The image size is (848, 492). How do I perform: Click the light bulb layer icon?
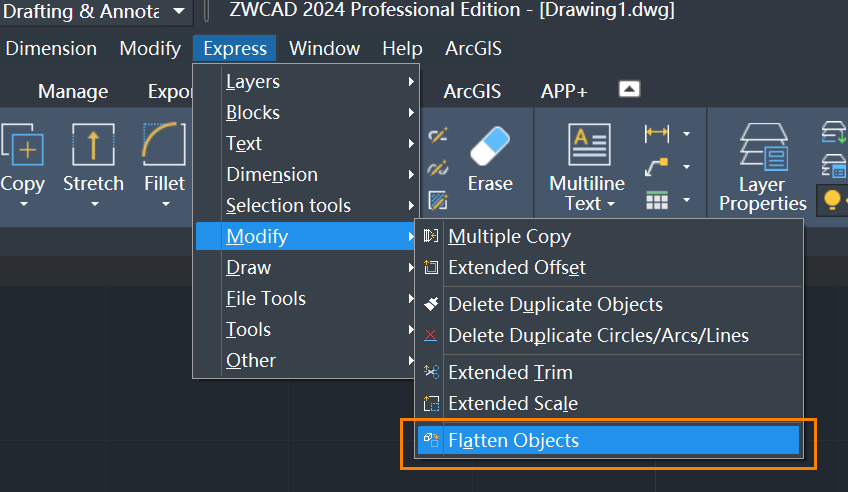point(832,200)
